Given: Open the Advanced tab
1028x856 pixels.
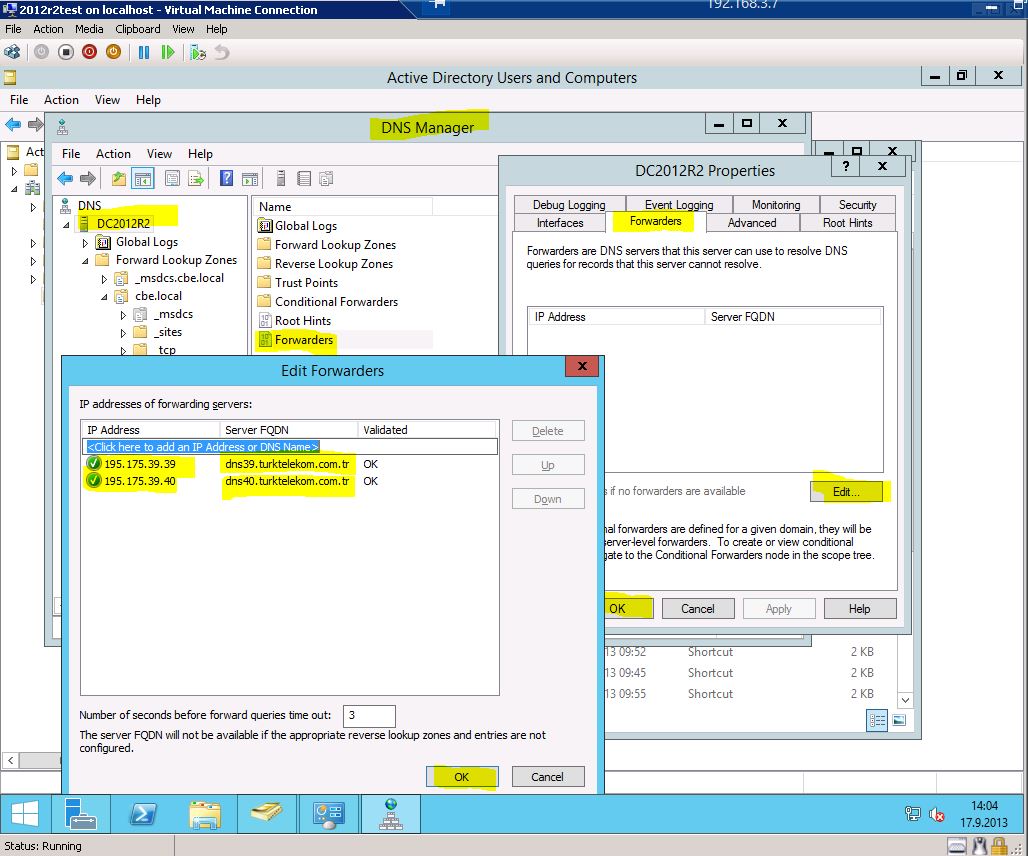Looking at the screenshot, I should pos(752,223).
